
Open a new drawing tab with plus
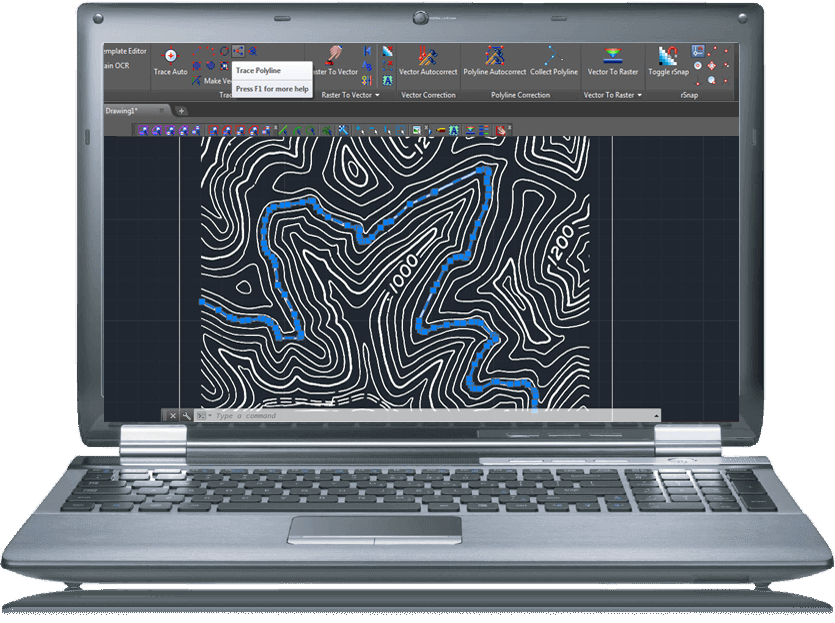pyautogui.click(x=181, y=110)
